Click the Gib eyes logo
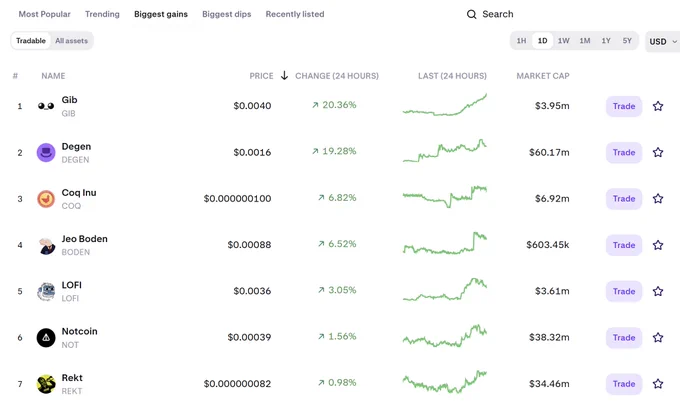 pos(46,106)
